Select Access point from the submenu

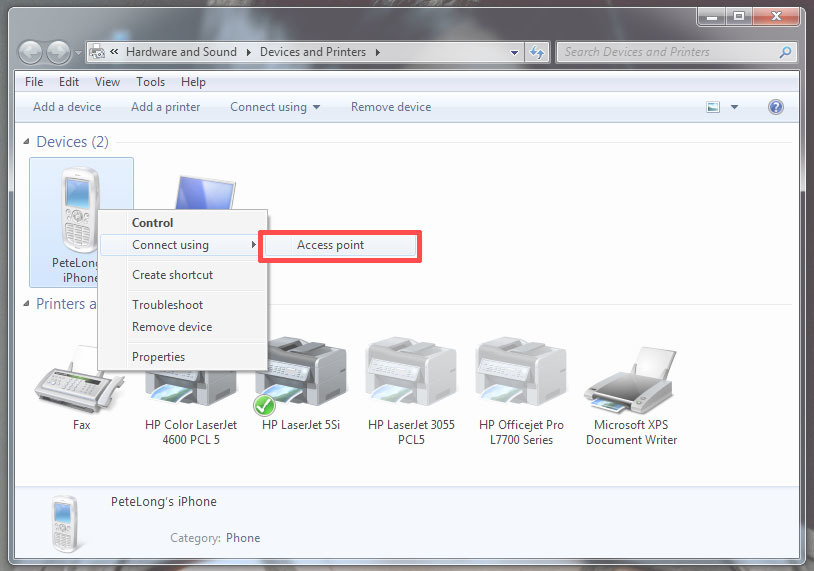click(340, 245)
